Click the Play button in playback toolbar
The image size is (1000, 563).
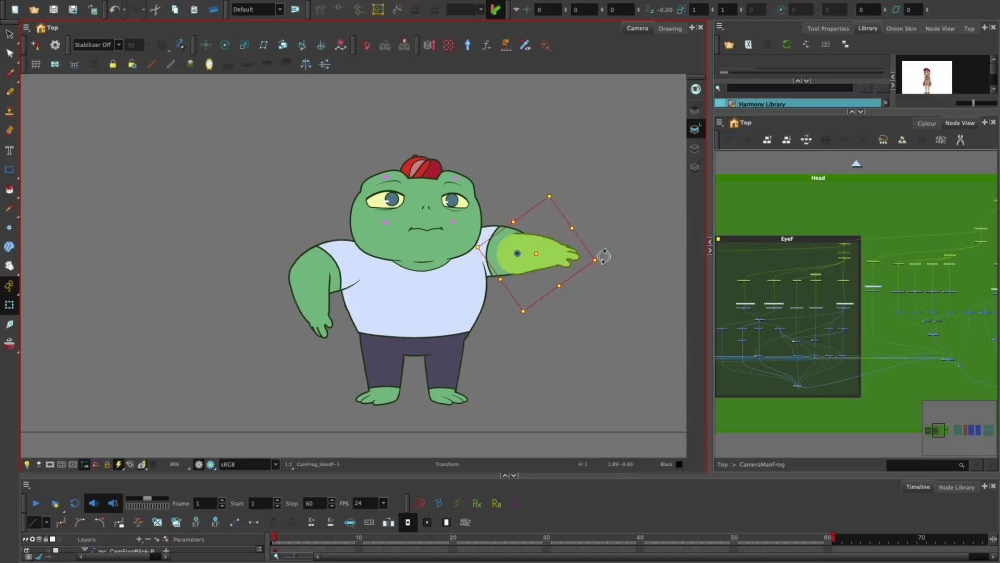(36, 504)
